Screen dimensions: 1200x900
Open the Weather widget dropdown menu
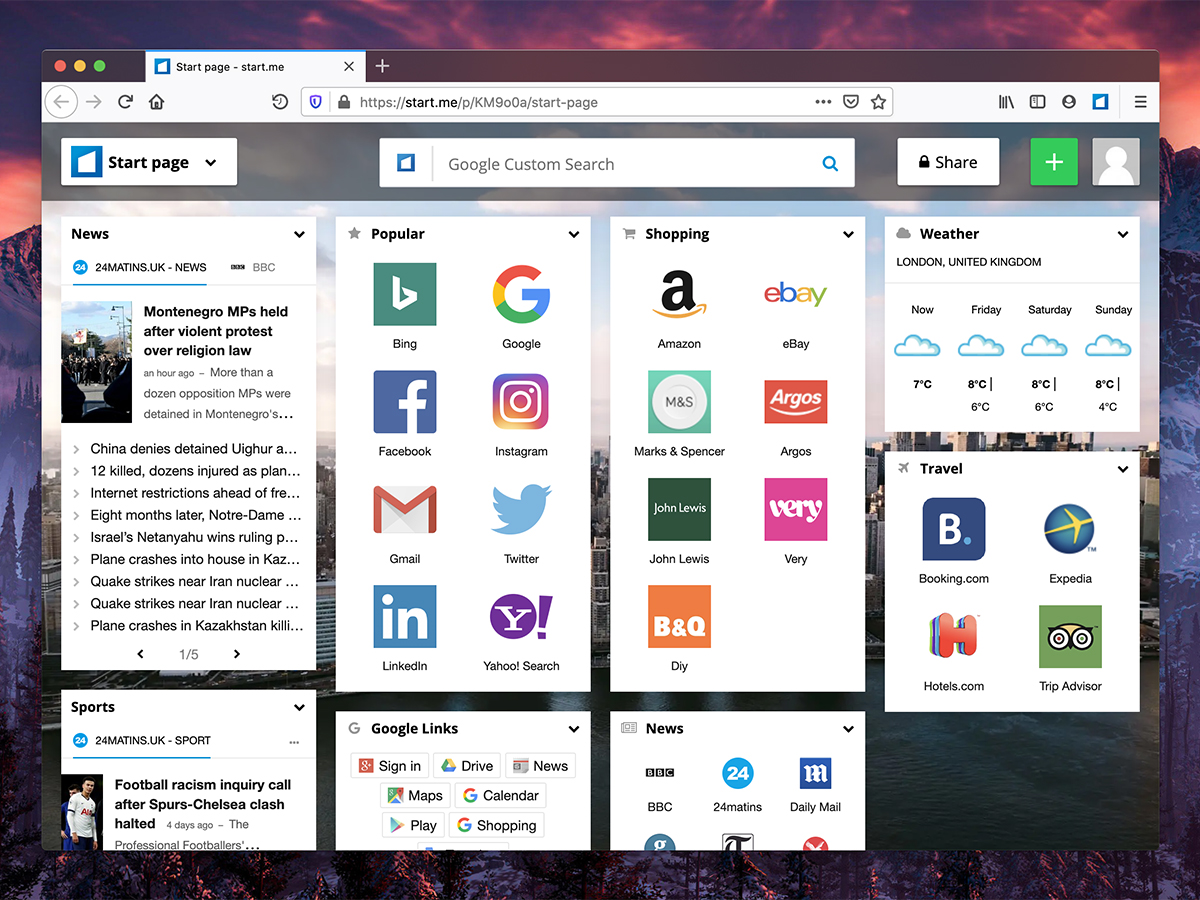click(x=1123, y=234)
